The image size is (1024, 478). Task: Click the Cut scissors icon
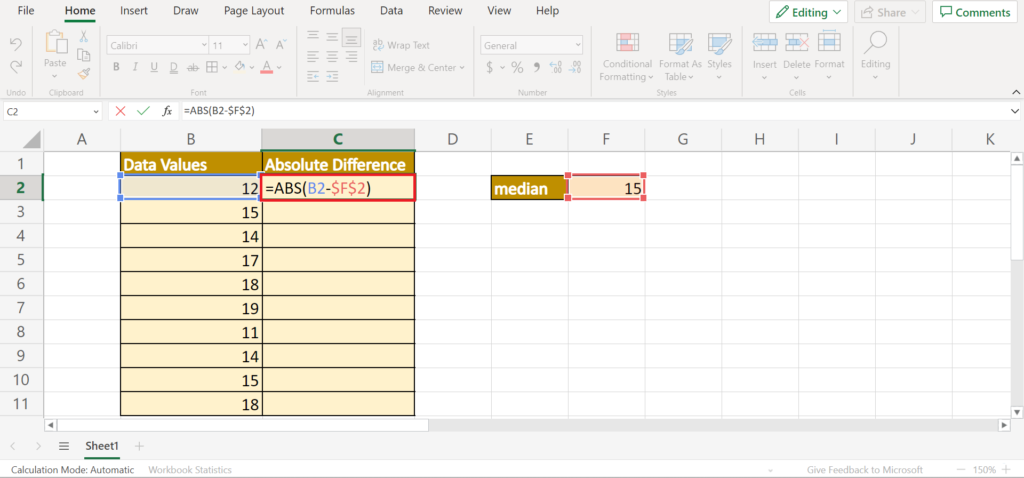click(x=85, y=38)
